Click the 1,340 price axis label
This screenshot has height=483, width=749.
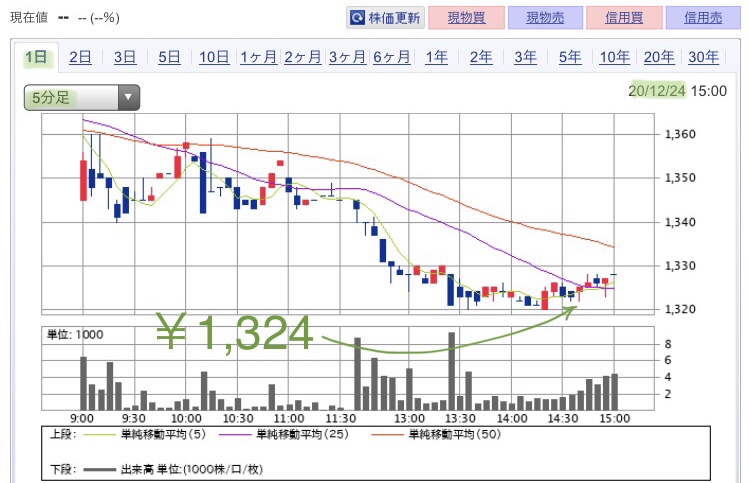(680, 222)
